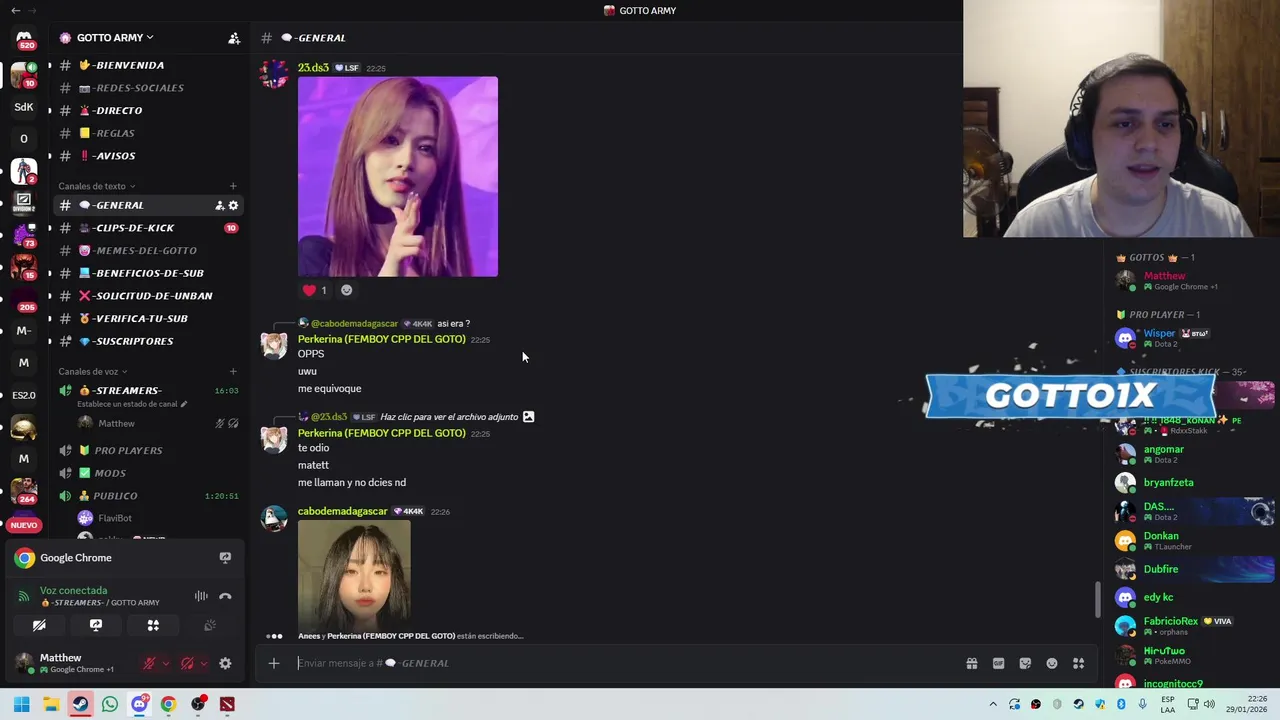
Task: Open the GOTTO ARMY server dropdown menu
Action: [x=114, y=38]
